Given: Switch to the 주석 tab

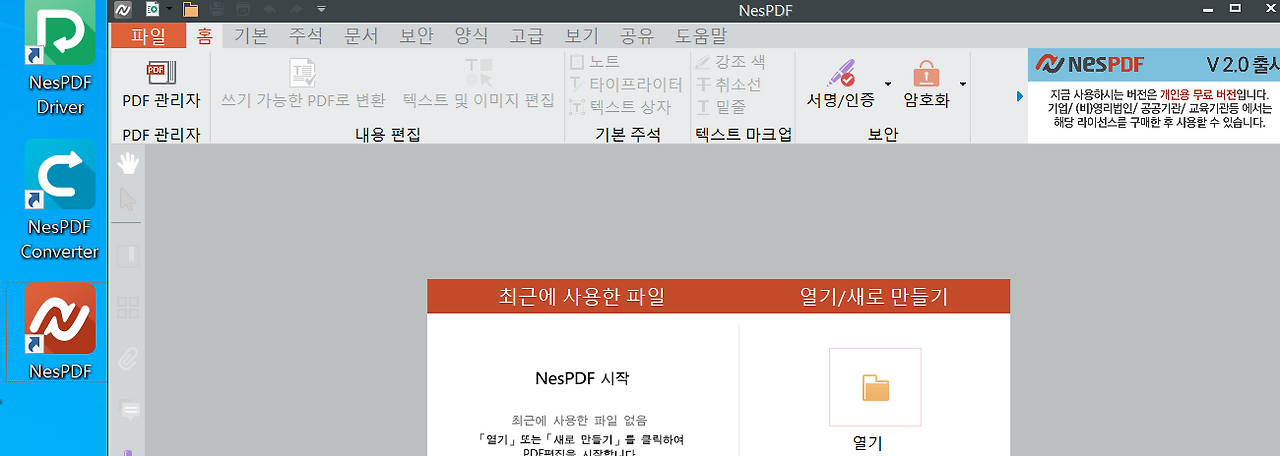Looking at the screenshot, I should coord(306,36).
